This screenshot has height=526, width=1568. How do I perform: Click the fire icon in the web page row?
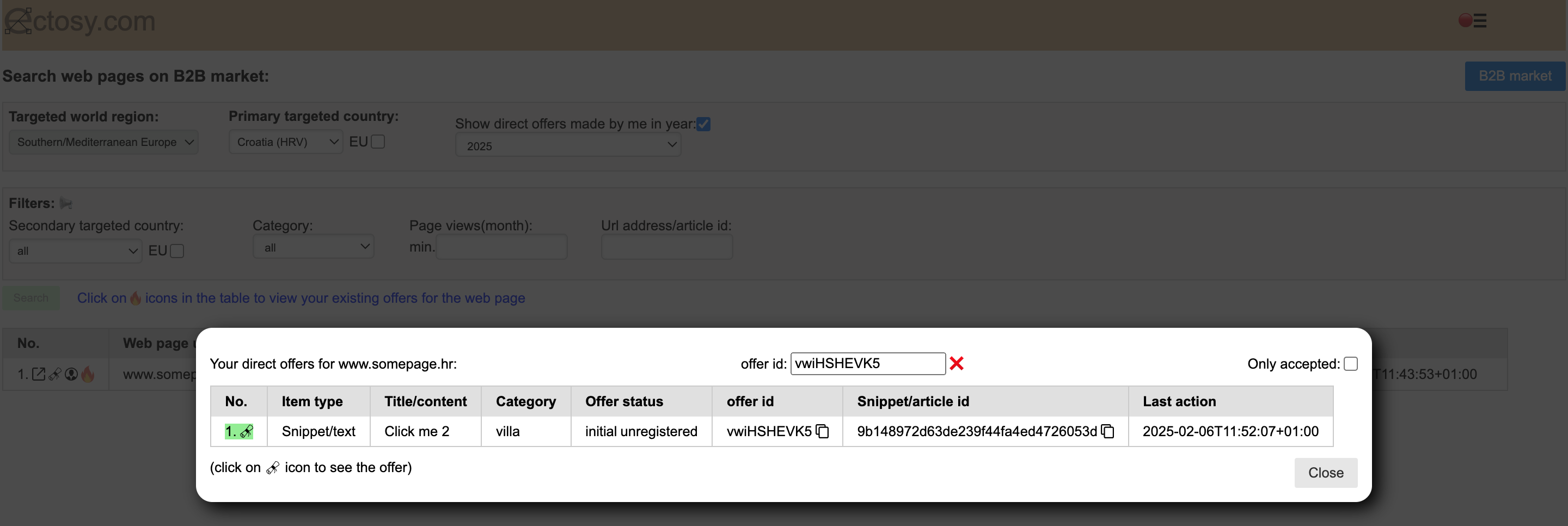point(88,375)
